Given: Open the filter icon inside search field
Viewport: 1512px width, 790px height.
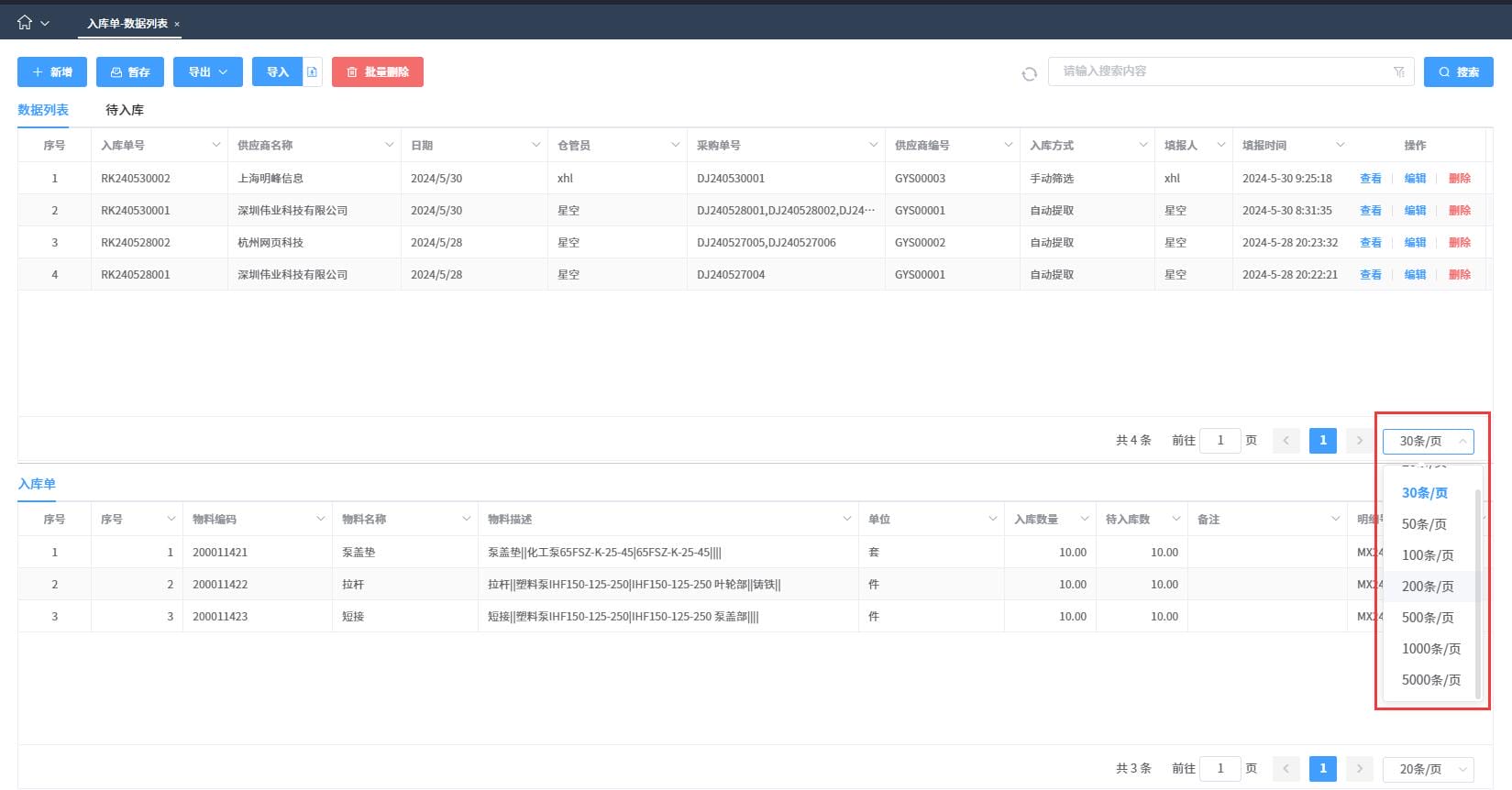Looking at the screenshot, I should pos(1399,71).
